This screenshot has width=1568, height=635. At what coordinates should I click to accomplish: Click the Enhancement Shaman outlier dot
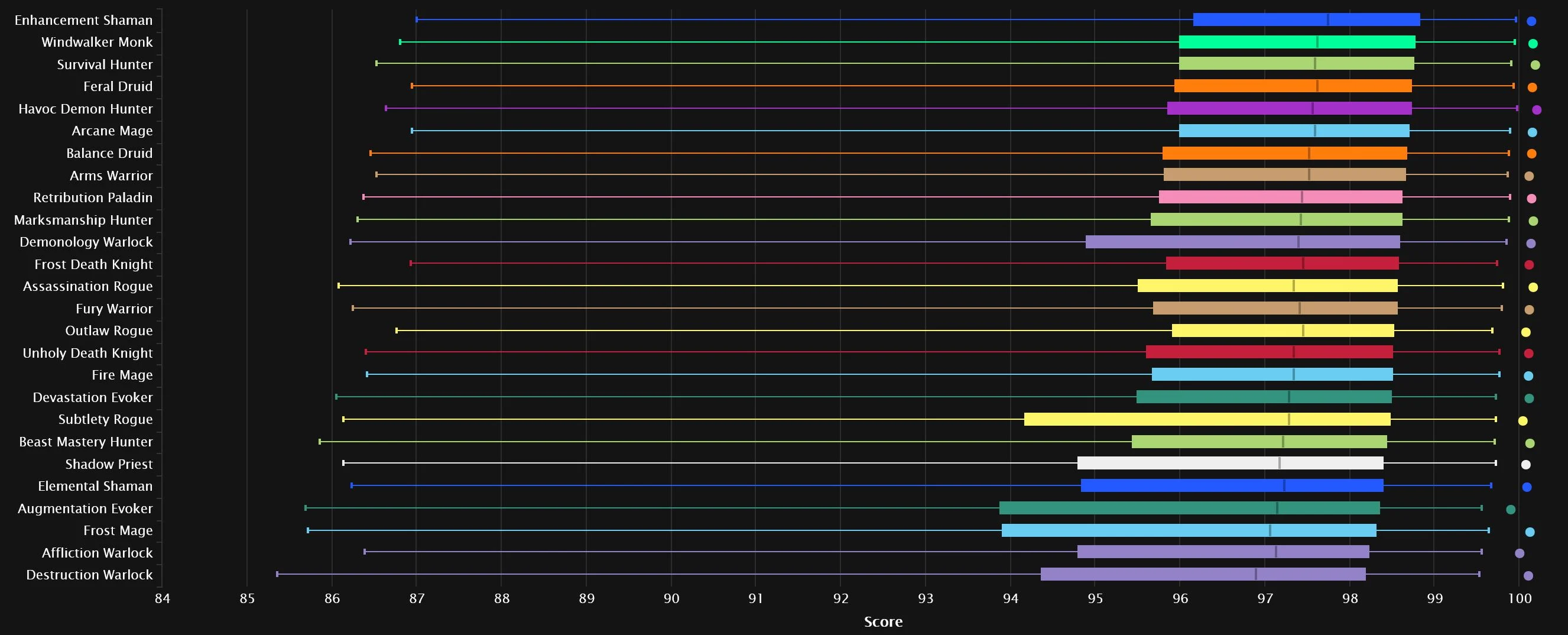pyautogui.click(x=1531, y=21)
